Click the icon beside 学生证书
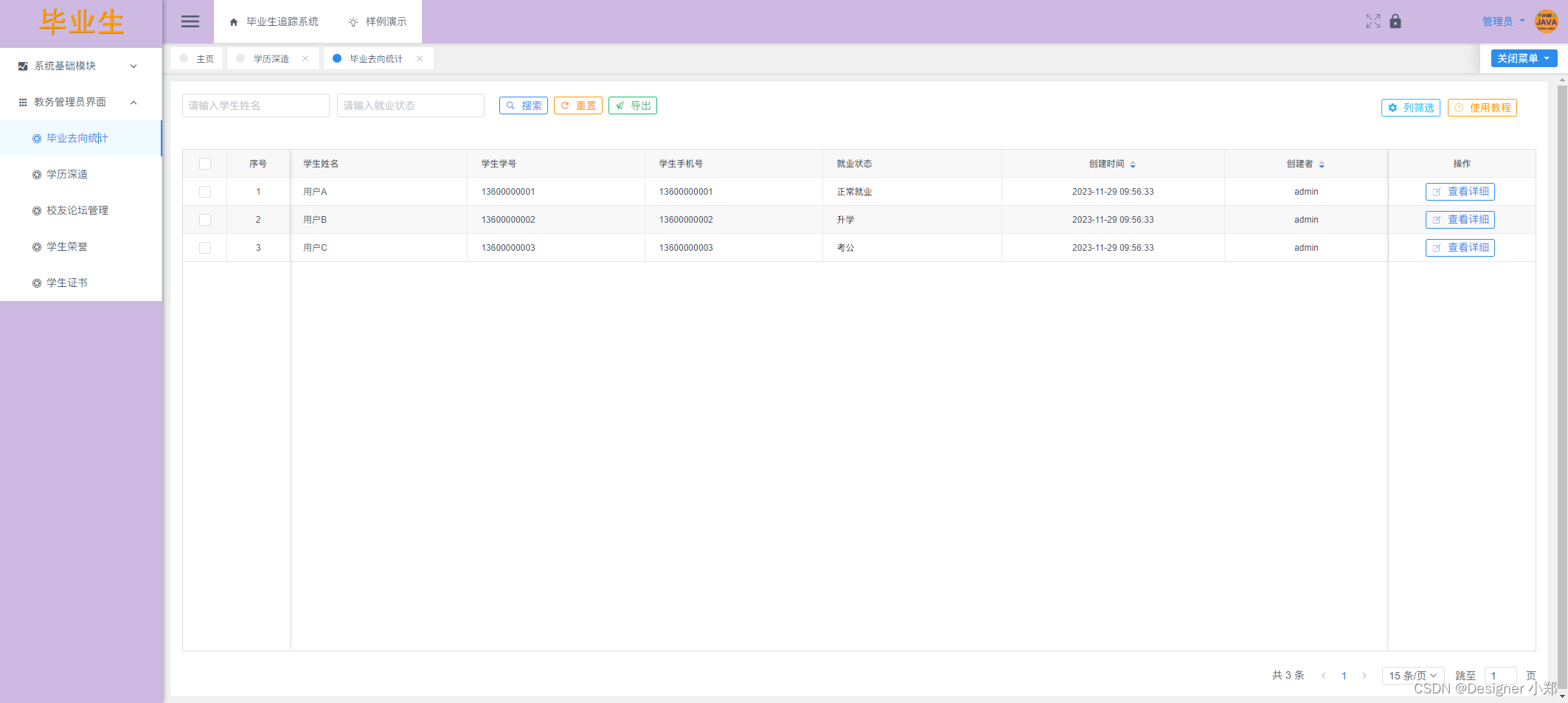The width and height of the screenshot is (1568, 703). coord(37,283)
